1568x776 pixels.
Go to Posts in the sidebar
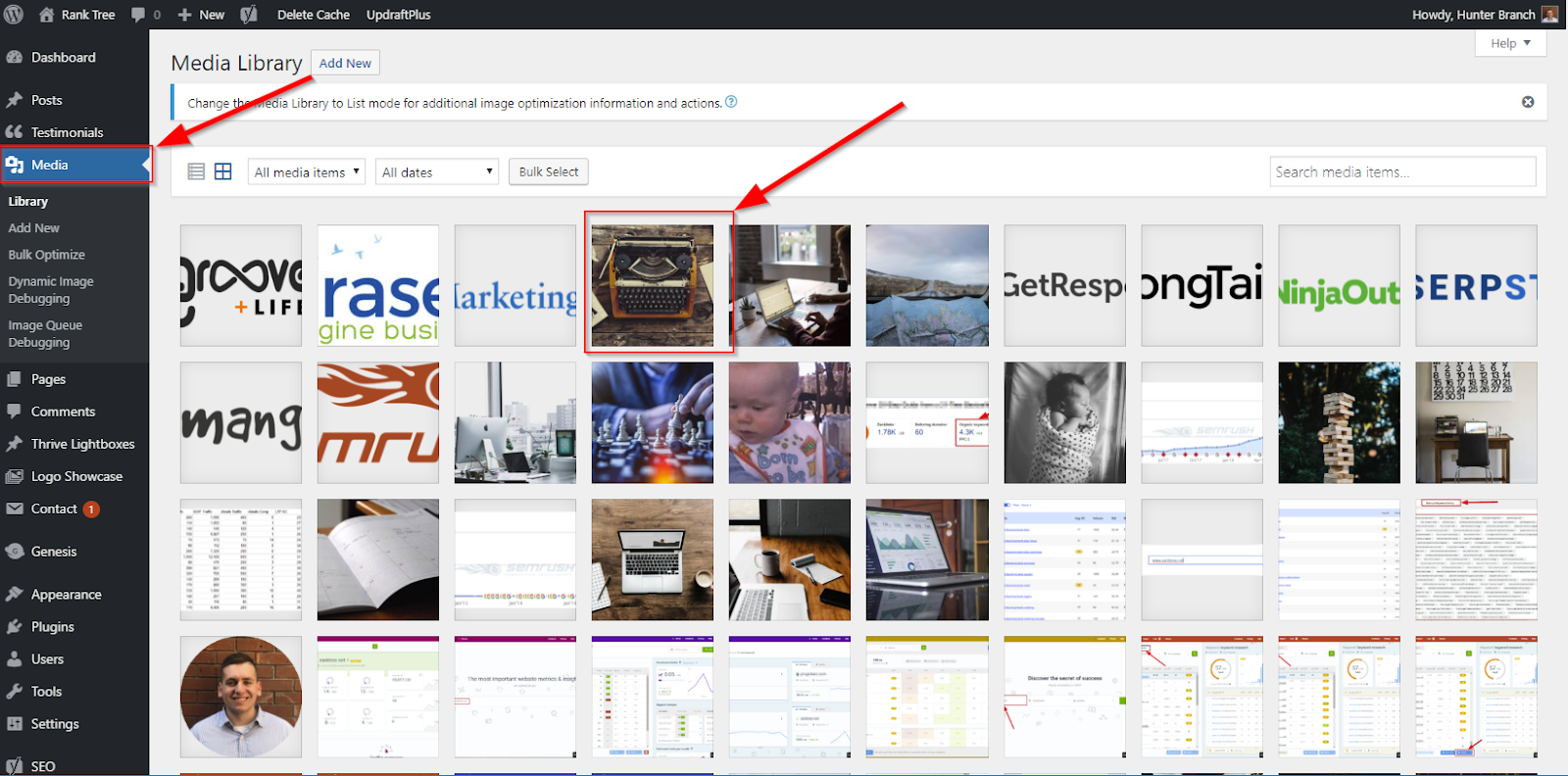click(x=46, y=100)
